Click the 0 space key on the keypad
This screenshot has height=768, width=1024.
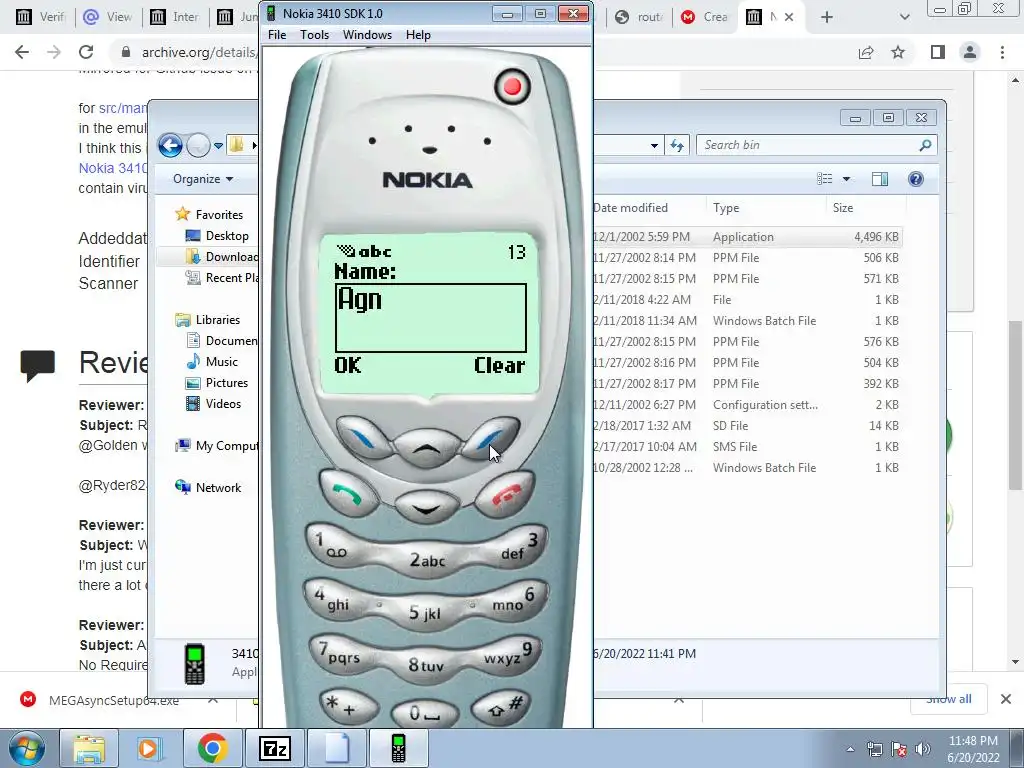(x=424, y=714)
